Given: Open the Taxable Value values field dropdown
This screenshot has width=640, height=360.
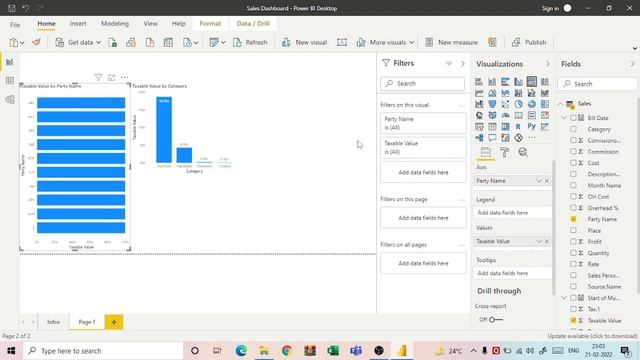Looking at the screenshot, I should pyautogui.click(x=539, y=241).
